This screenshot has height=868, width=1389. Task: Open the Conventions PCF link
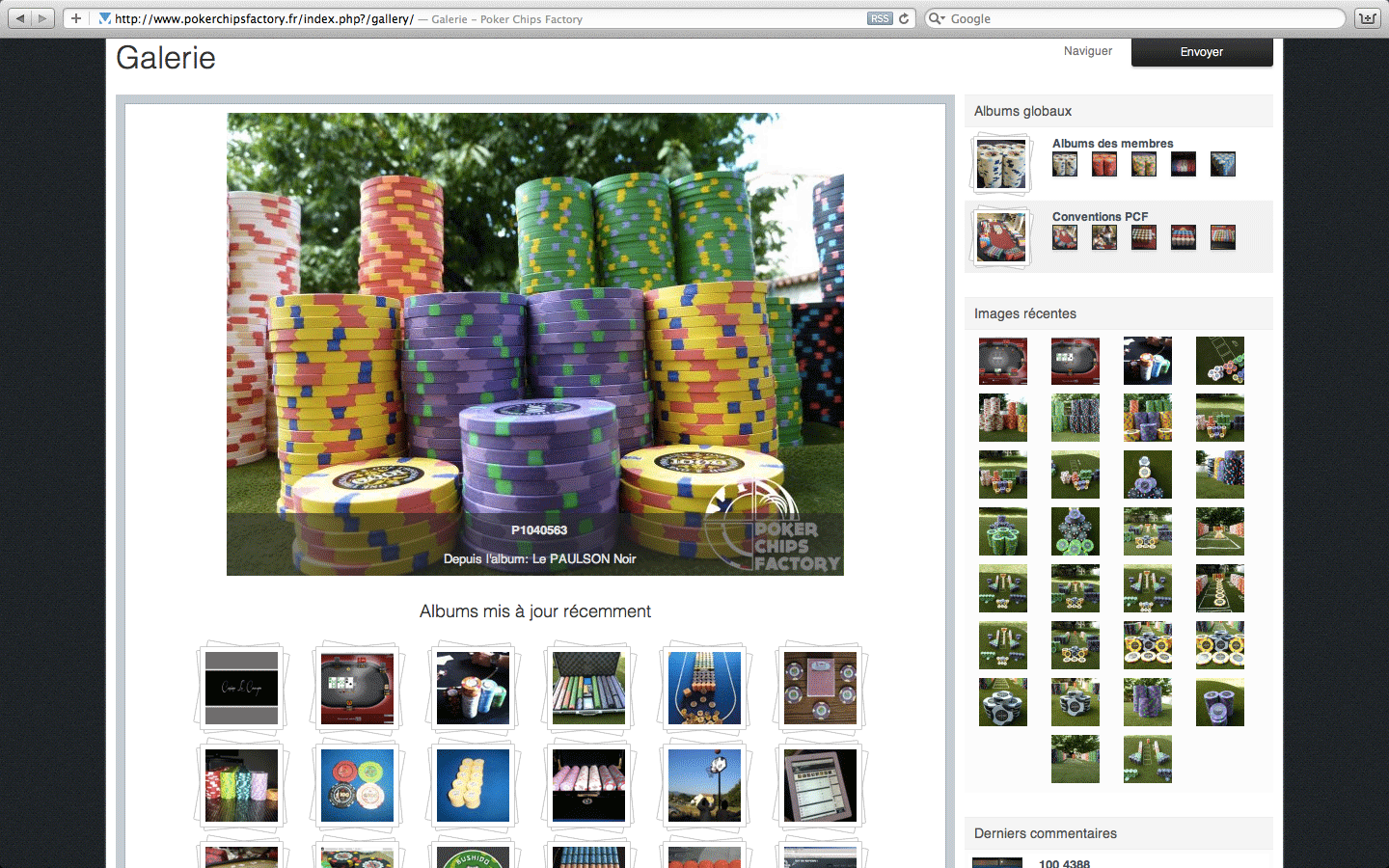(1101, 217)
